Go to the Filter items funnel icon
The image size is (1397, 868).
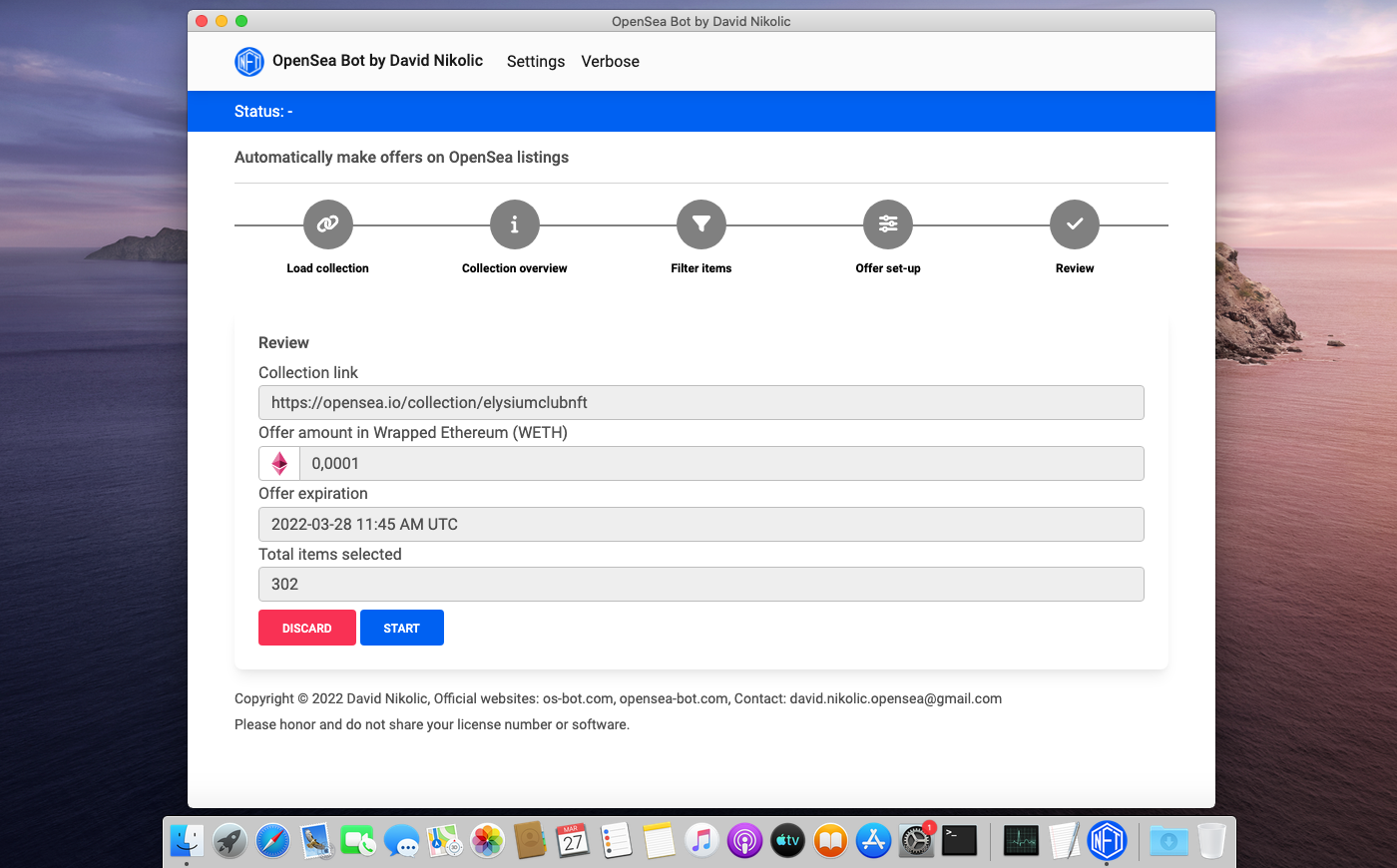coord(701,224)
